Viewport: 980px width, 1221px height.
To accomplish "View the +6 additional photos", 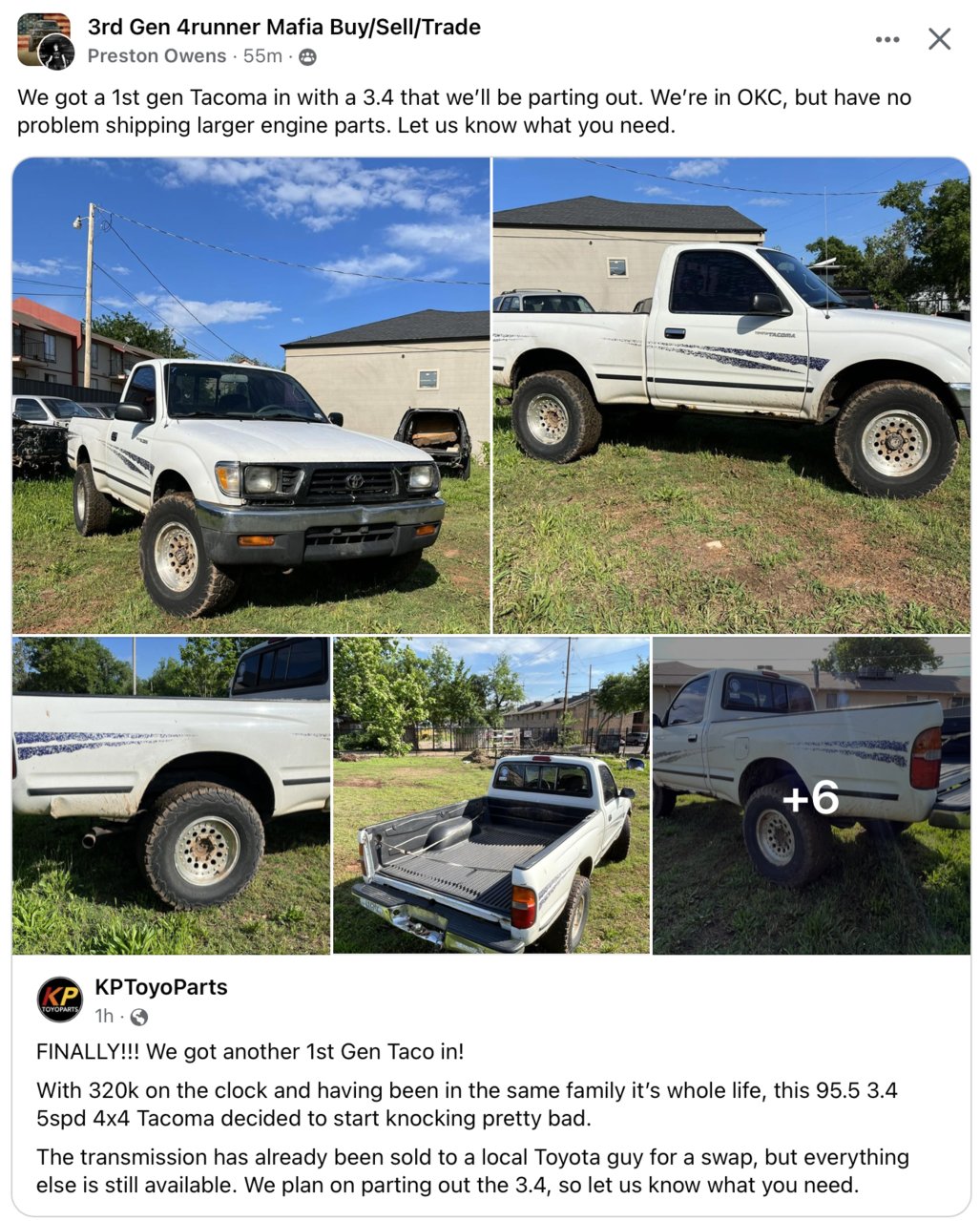I will click(811, 795).
